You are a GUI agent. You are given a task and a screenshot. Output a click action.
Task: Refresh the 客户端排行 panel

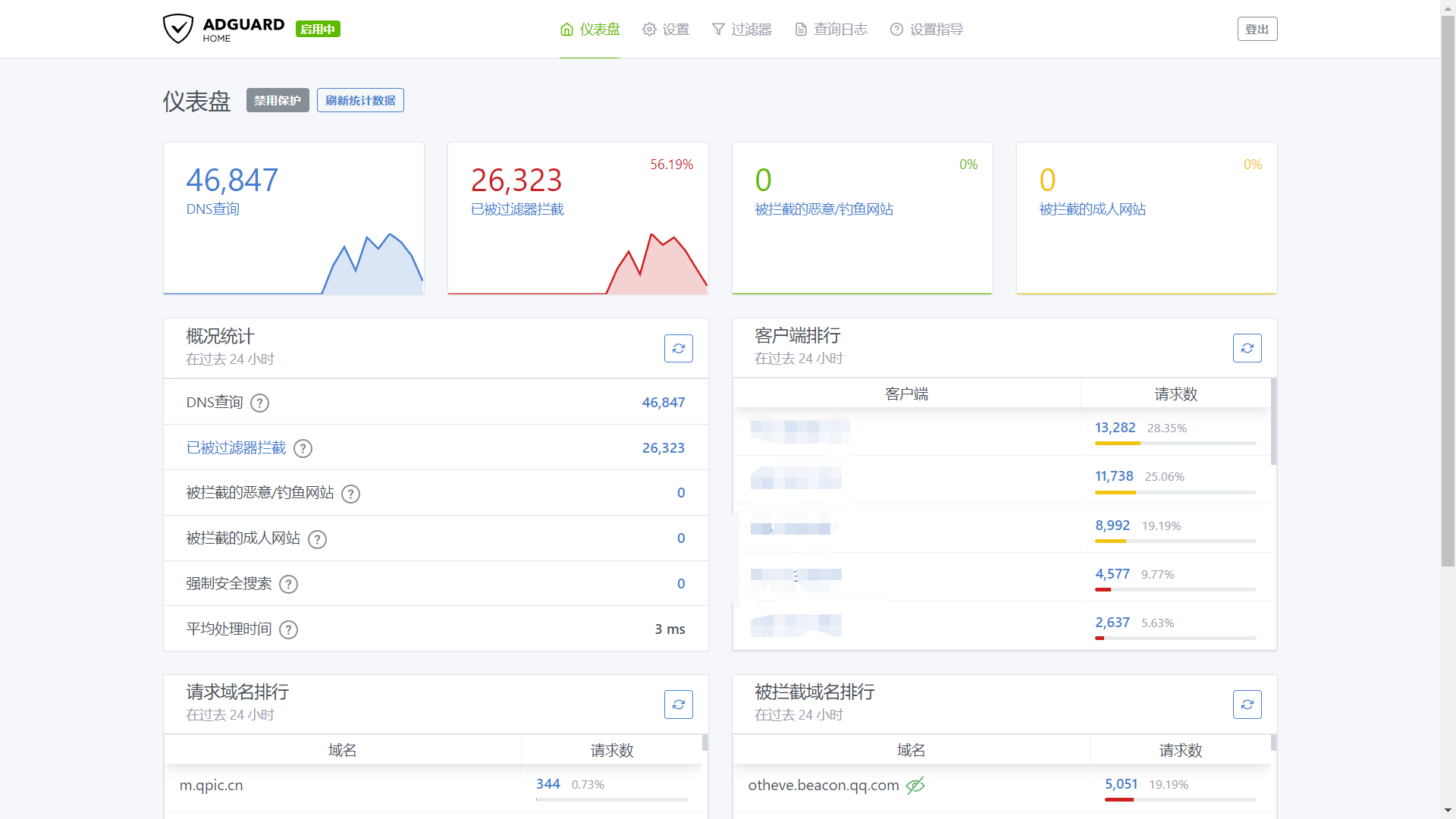(1247, 348)
